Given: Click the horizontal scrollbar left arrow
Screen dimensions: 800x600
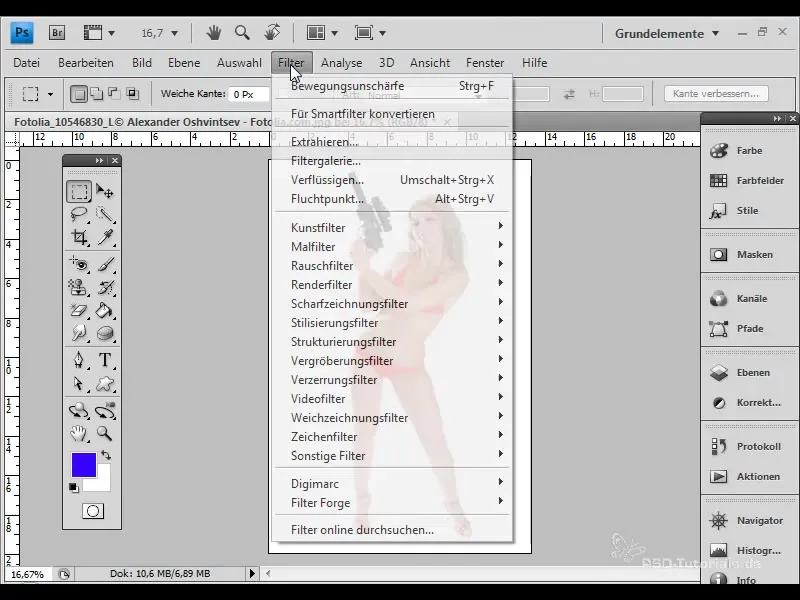Looking at the screenshot, I should click(268, 573).
